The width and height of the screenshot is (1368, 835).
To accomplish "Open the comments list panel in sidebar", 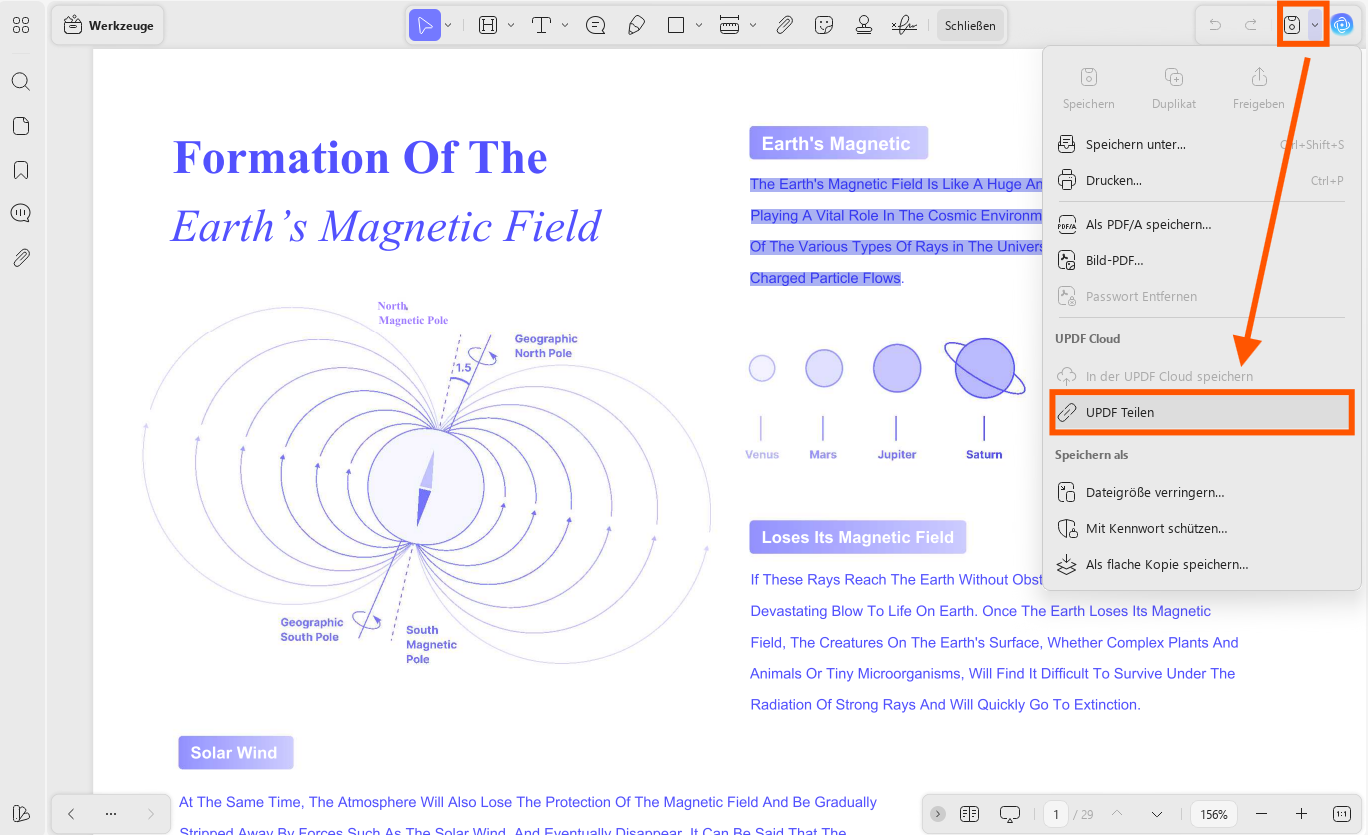I will coord(21,214).
